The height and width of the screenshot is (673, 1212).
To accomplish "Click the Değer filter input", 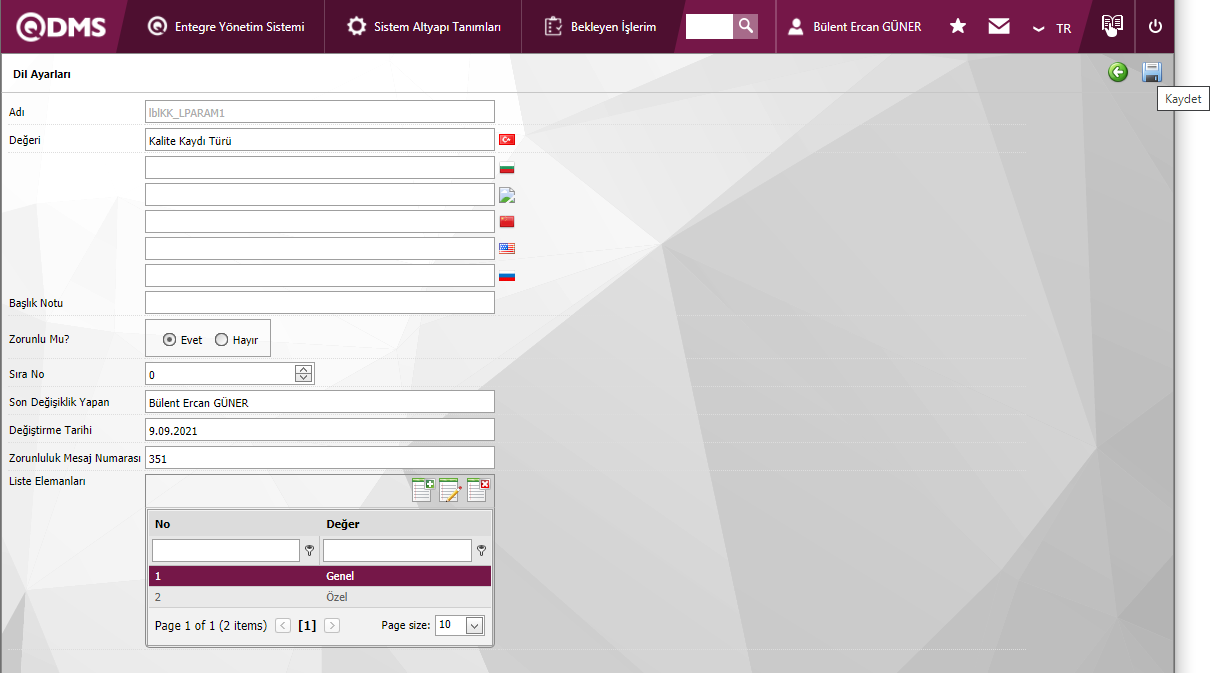I will coord(397,550).
